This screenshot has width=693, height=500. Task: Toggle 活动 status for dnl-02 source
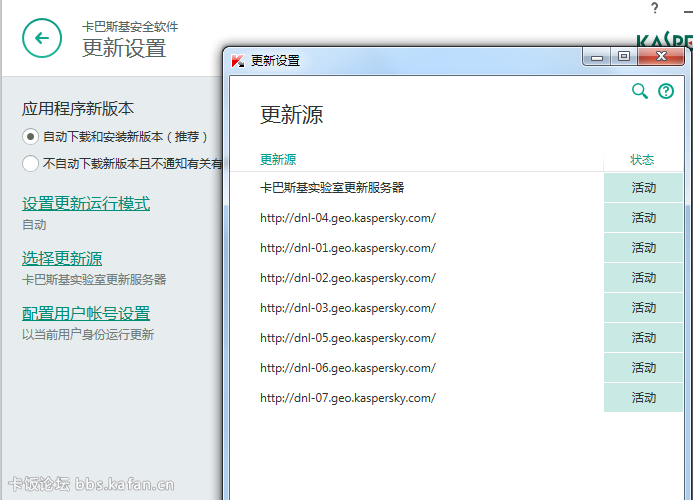click(x=643, y=278)
